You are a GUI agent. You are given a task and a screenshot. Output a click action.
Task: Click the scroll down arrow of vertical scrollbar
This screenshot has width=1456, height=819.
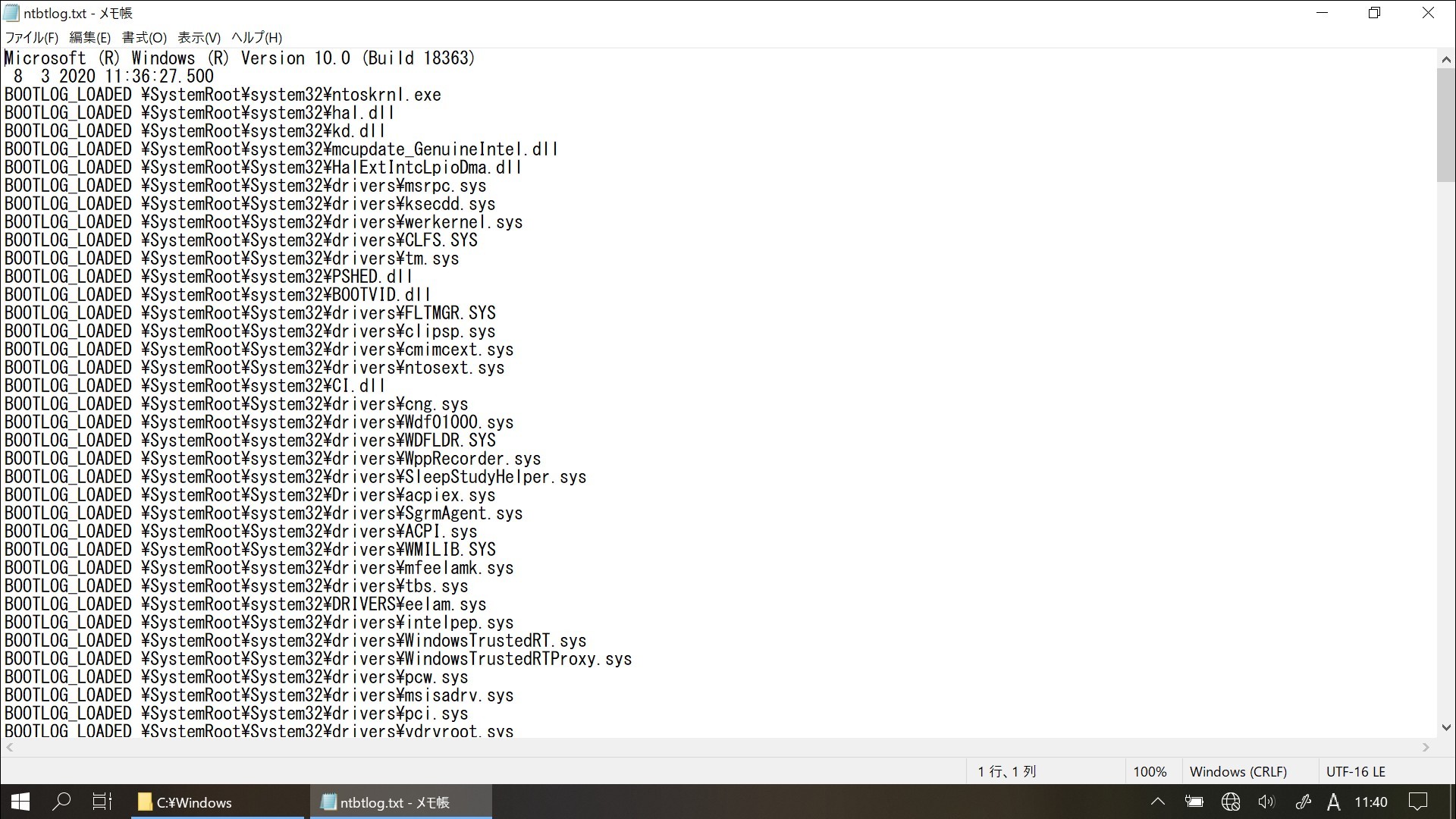[1445, 727]
